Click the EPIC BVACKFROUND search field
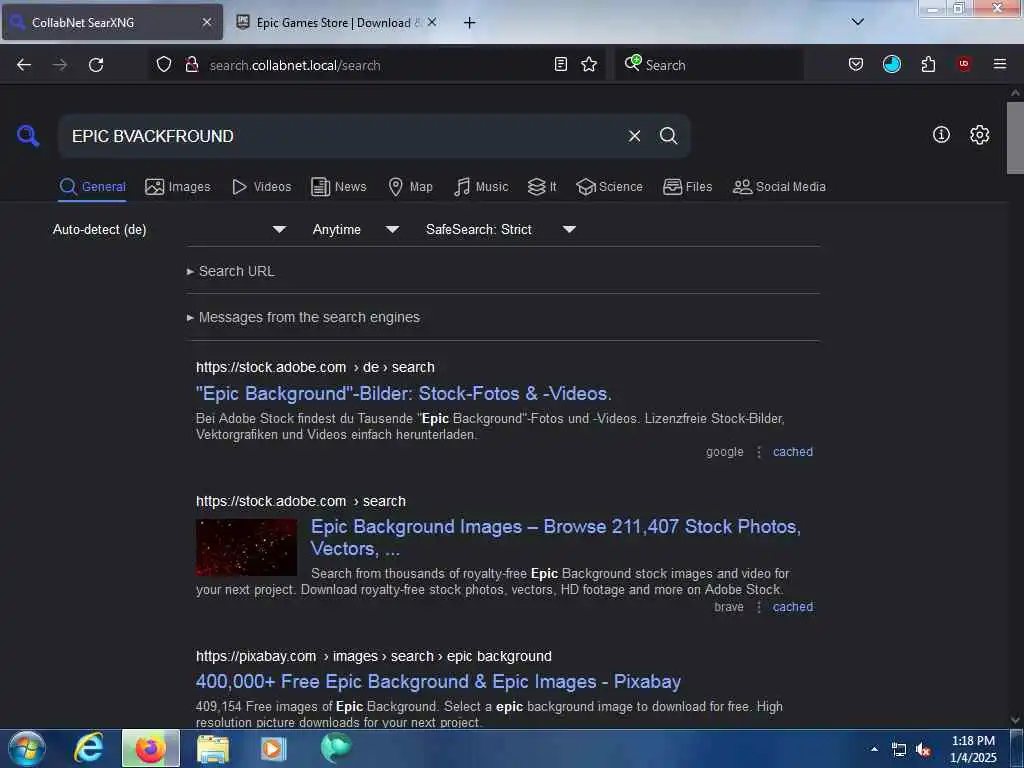 coord(343,136)
